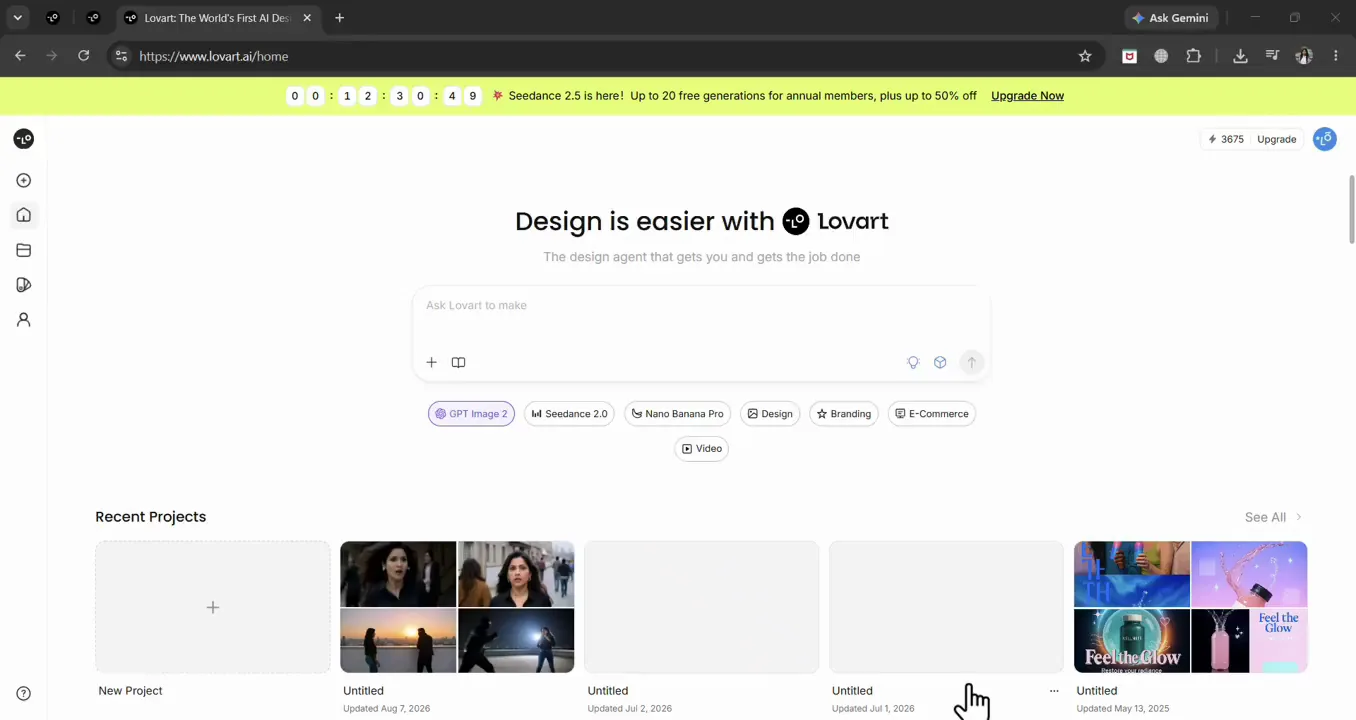Toggle the lightbulb icon in prompt box
1356x720 pixels.
pyautogui.click(x=913, y=362)
